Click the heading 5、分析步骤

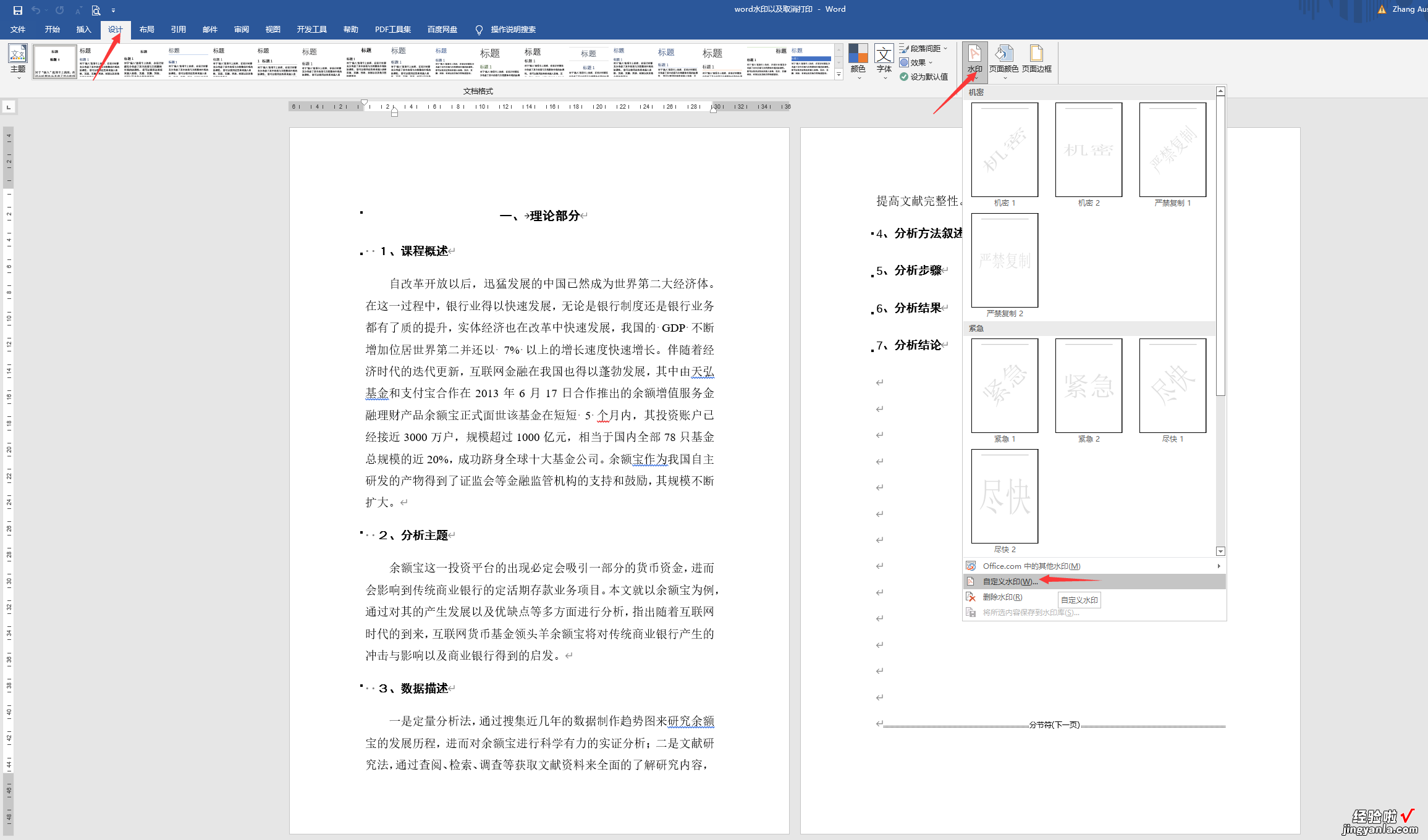point(909,271)
